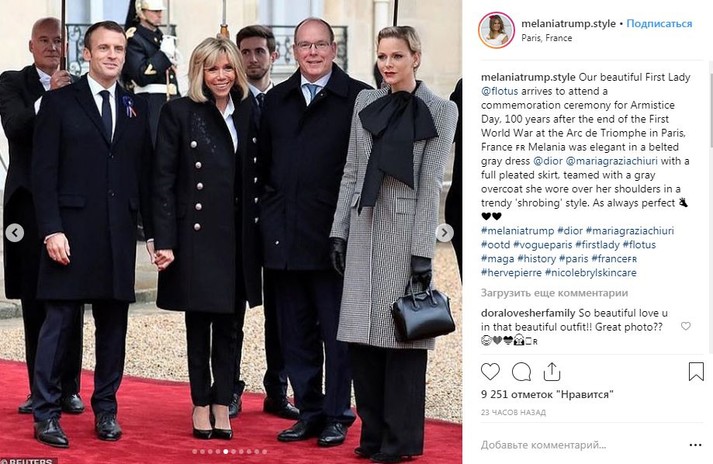The image size is (713, 464).
Task: Share the post using the share icon
Action: [x=551, y=372]
